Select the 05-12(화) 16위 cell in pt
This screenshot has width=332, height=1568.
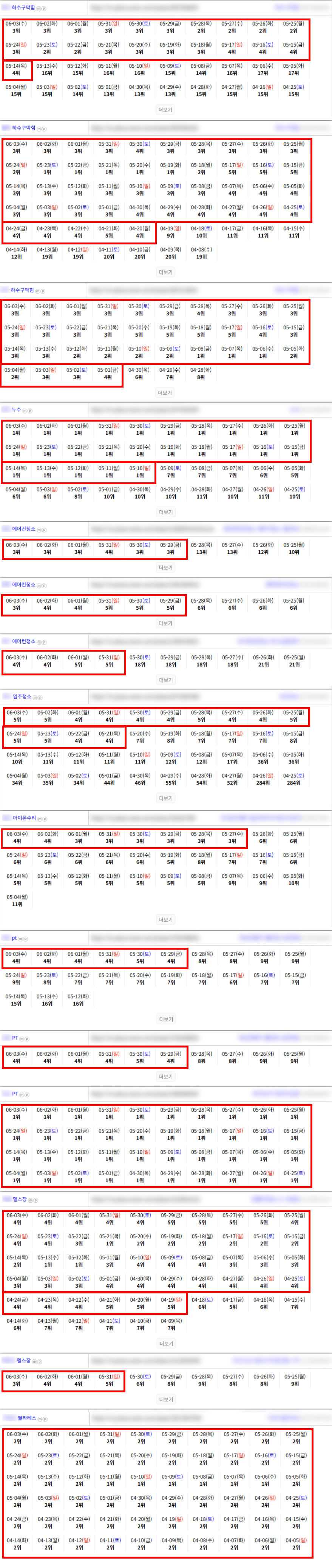[78, 1000]
